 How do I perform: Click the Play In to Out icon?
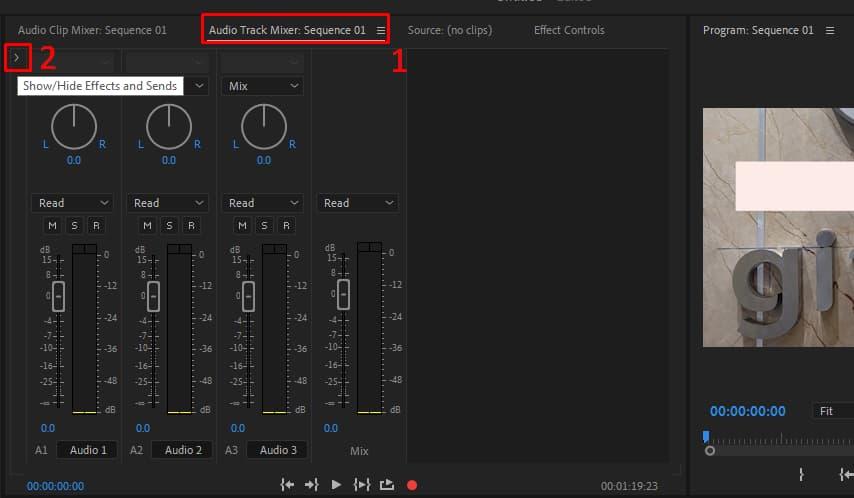(361, 485)
